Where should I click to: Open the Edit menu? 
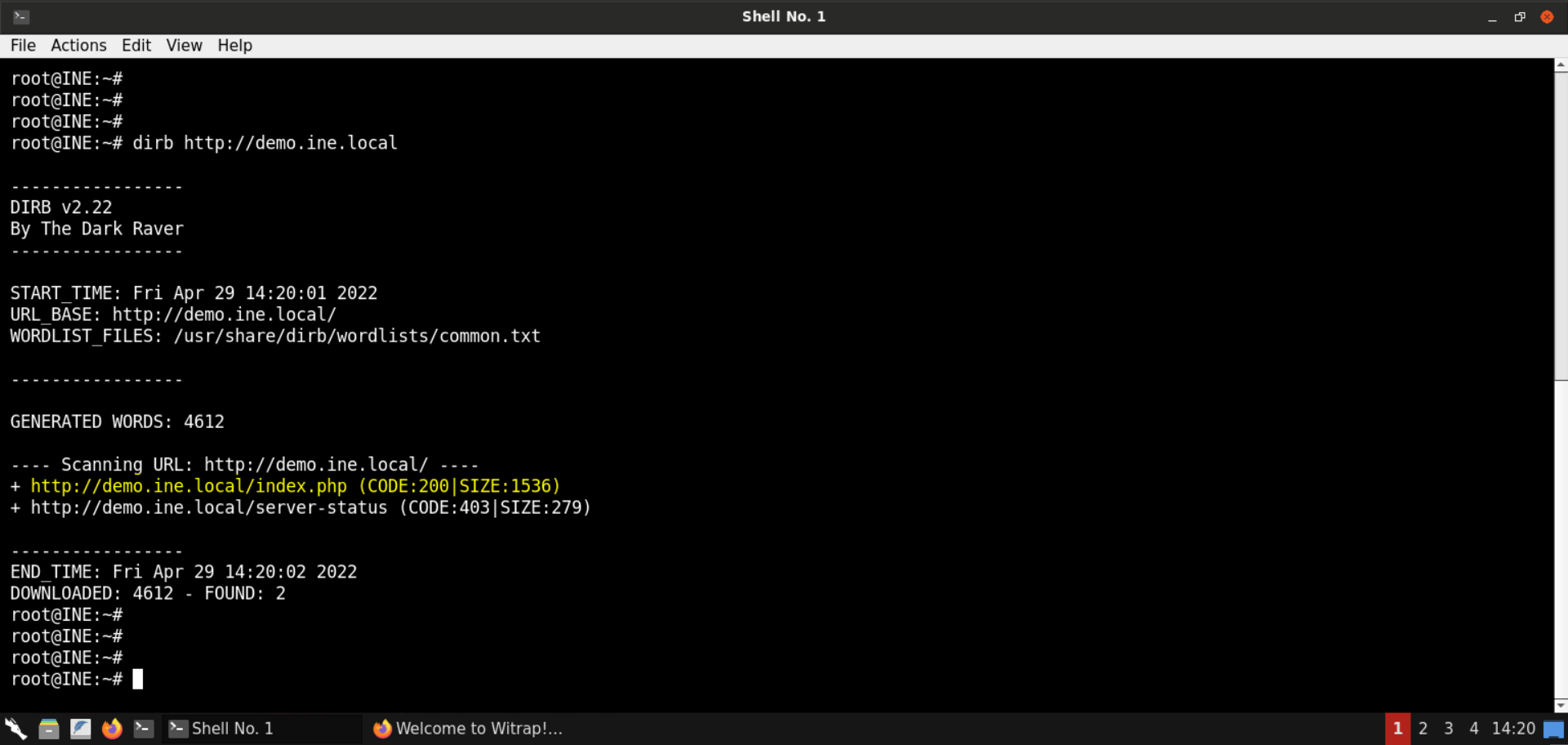point(136,45)
